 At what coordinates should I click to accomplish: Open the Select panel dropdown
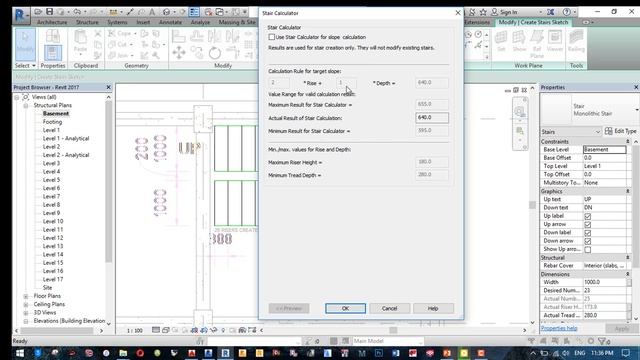25,65
